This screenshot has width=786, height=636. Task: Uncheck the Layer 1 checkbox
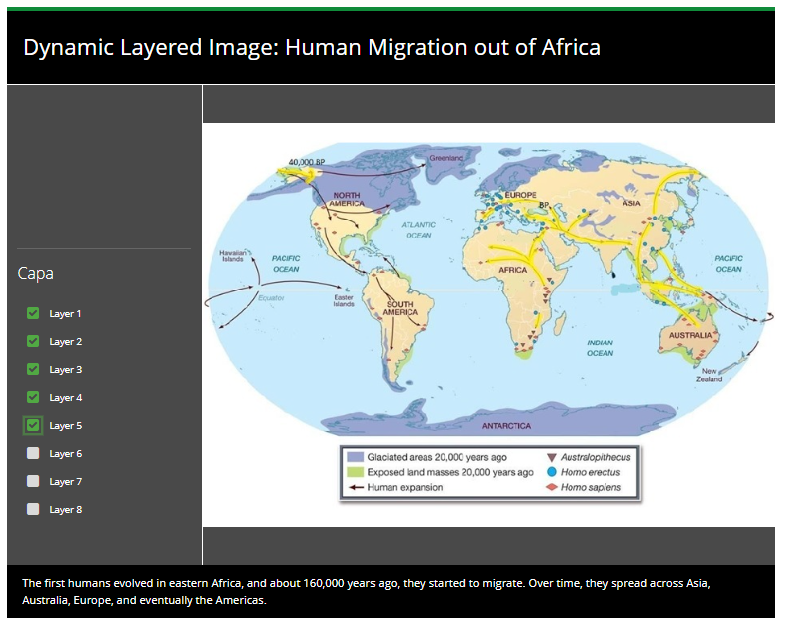[x=33, y=313]
